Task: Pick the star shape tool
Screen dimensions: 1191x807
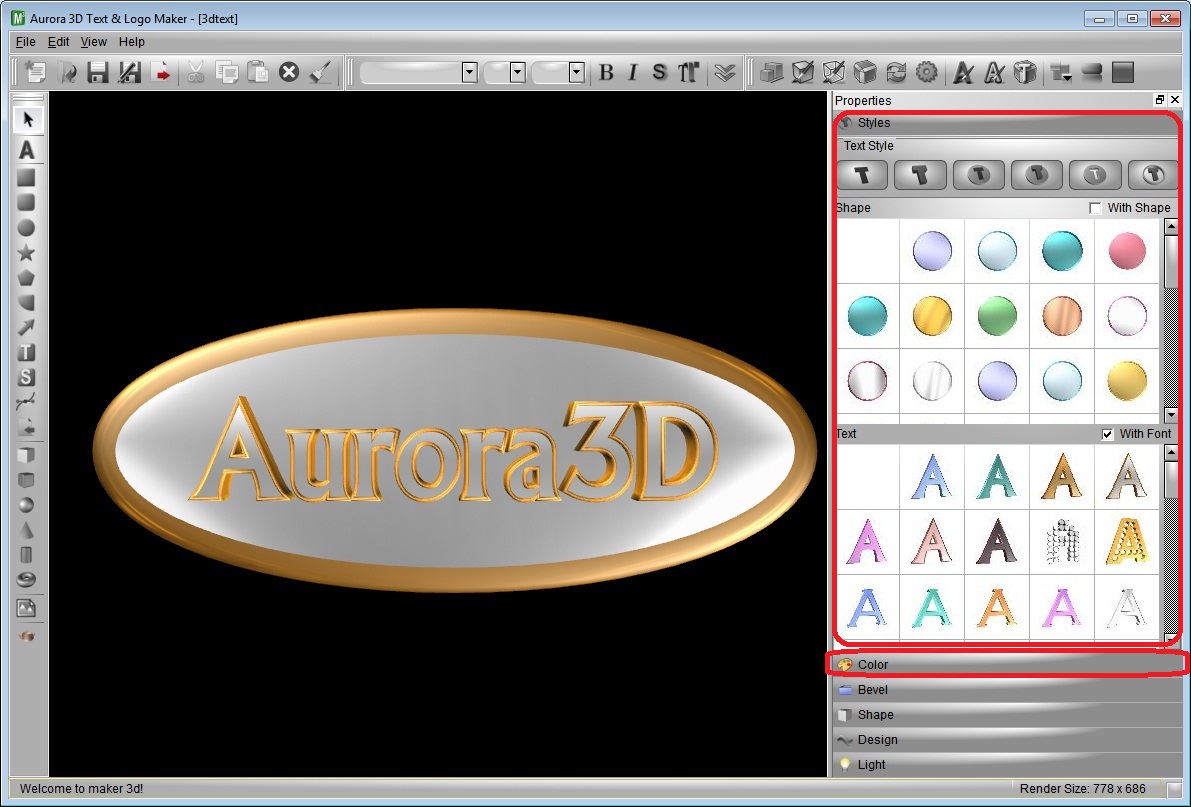Action: 28,251
